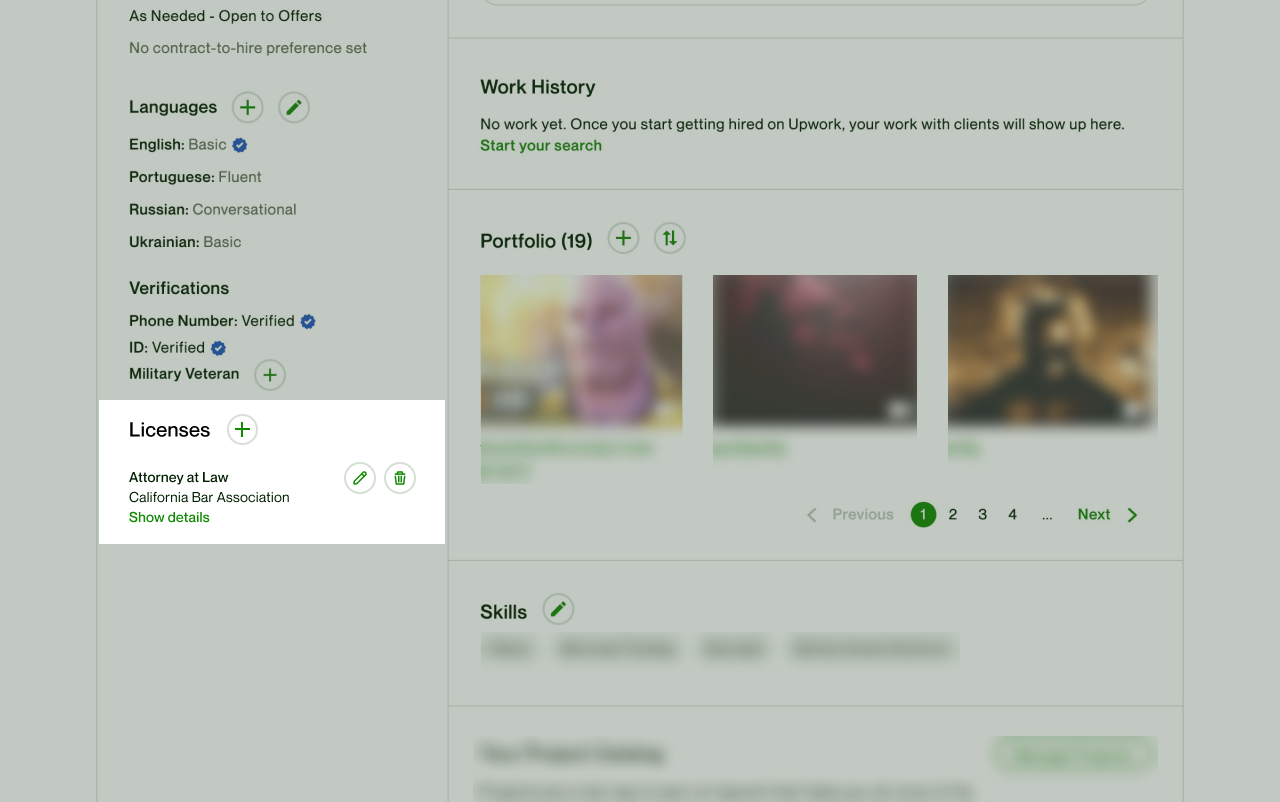Click the pagination ellipsis for more pages
Screen dimensions: 1280x802
pos(1047,515)
